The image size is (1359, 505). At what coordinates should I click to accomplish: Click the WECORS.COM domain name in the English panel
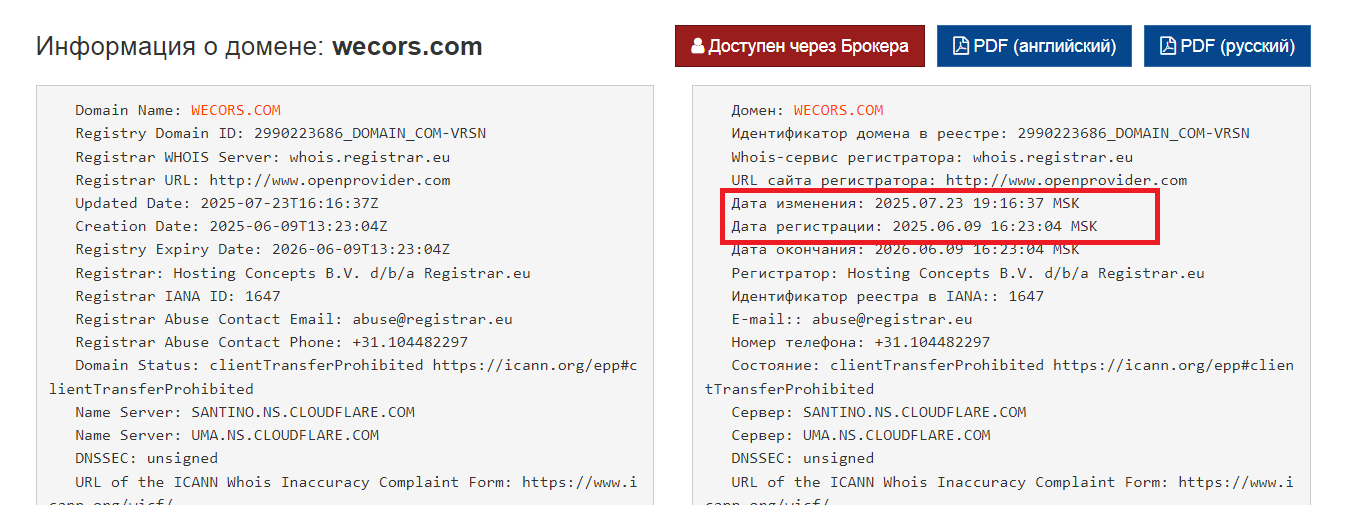(236, 110)
